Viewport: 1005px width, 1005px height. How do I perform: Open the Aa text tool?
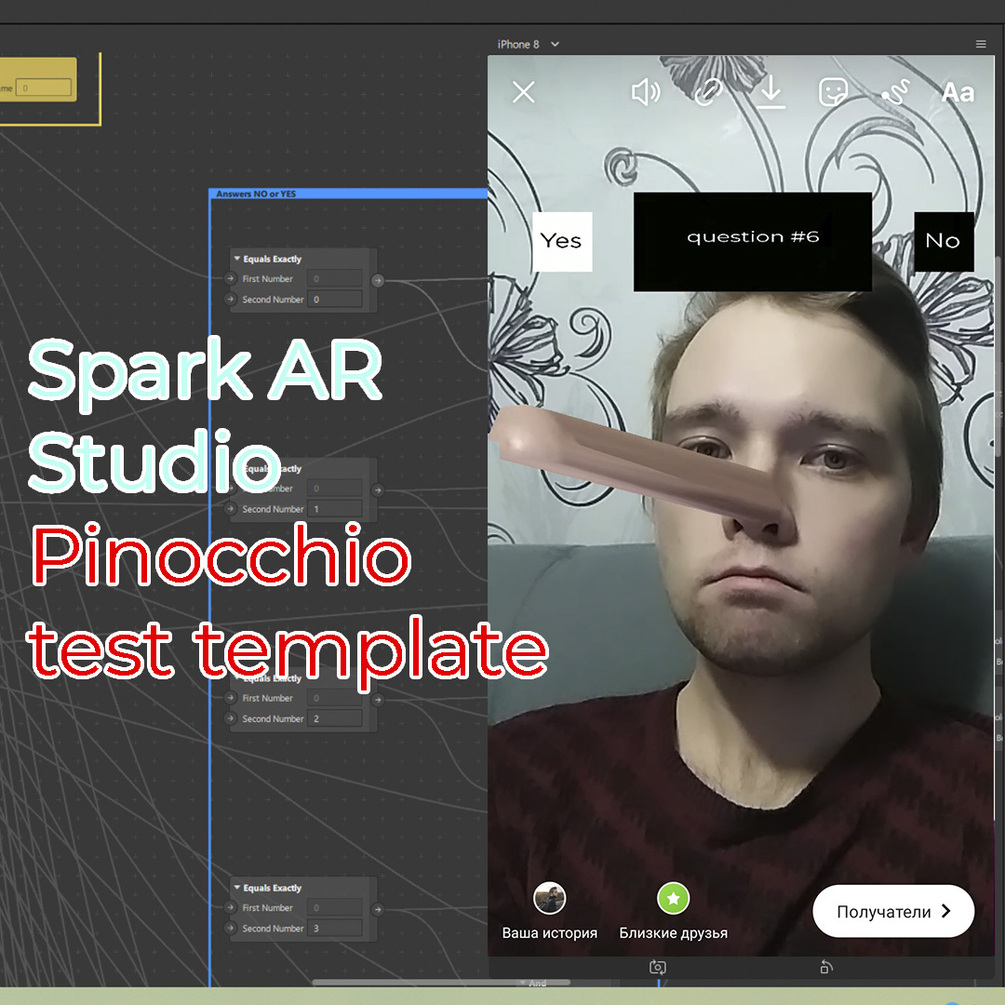pos(958,93)
